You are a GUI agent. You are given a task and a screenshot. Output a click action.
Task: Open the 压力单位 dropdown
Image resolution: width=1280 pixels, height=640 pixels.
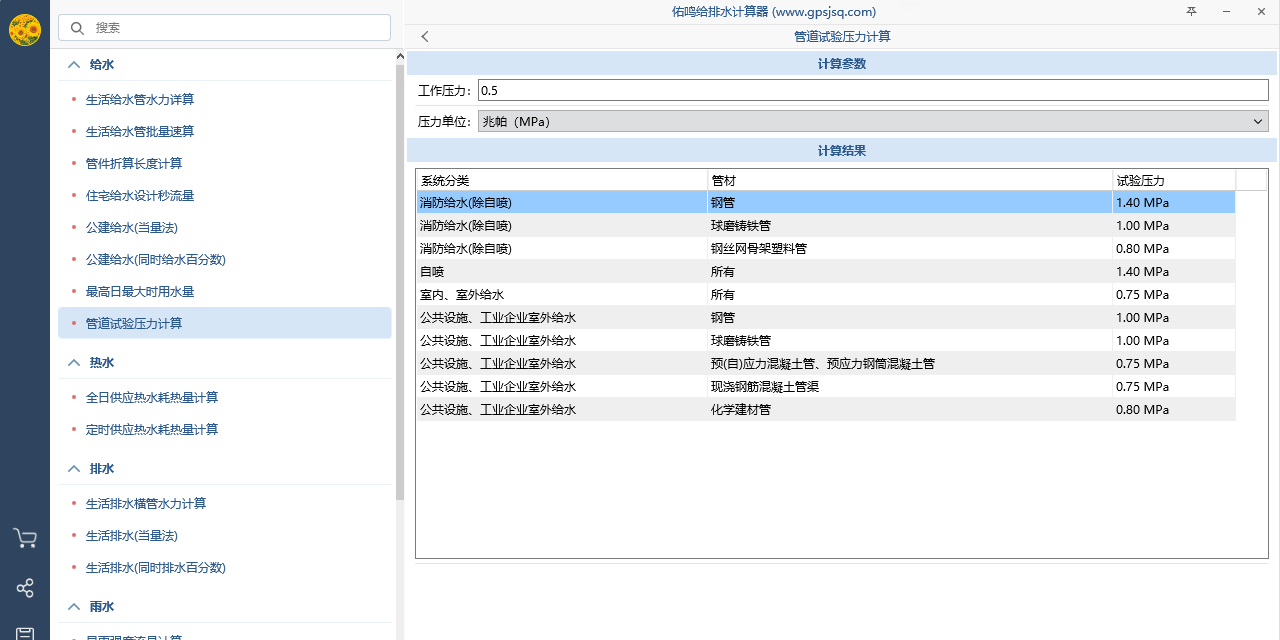[872, 121]
